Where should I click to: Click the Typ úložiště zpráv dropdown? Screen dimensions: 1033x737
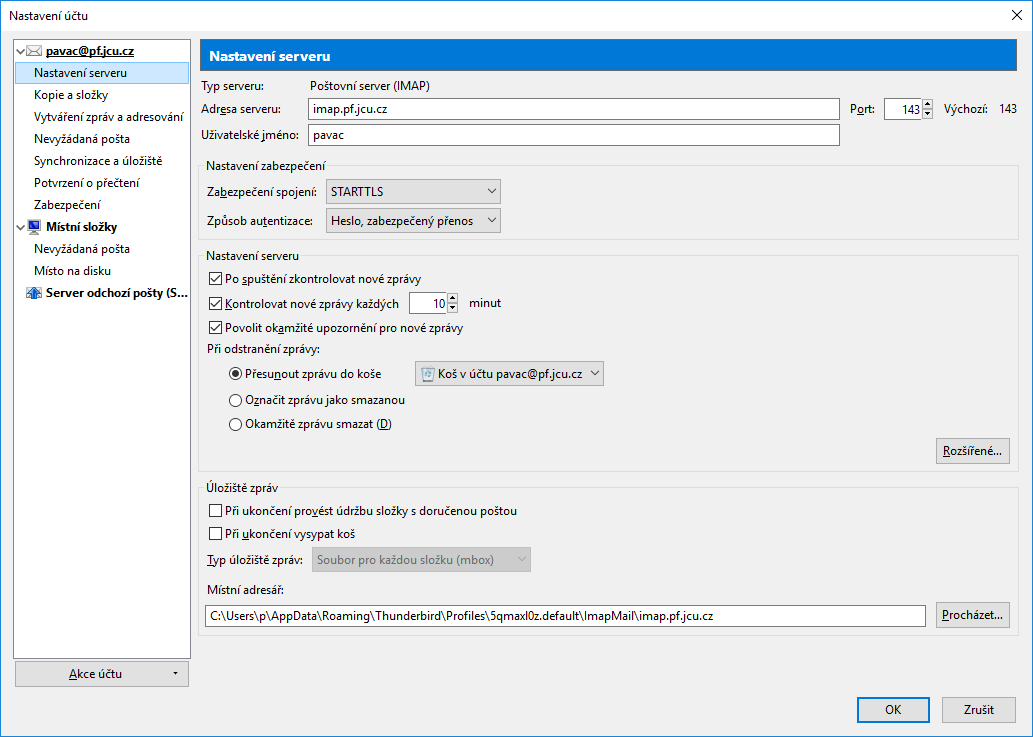point(421,560)
